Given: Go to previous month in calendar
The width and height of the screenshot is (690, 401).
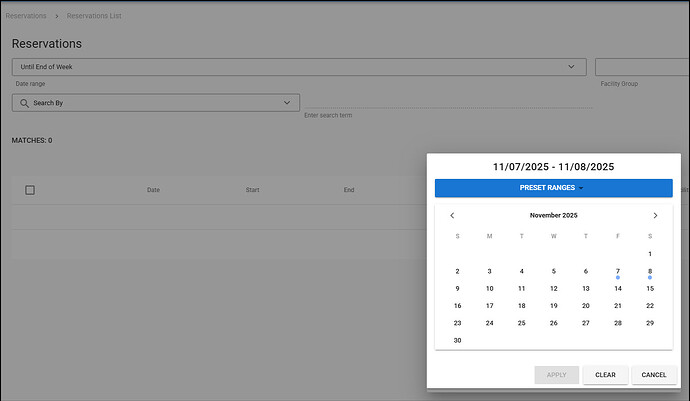Looking at the screenshot, I should click(452, 215).
